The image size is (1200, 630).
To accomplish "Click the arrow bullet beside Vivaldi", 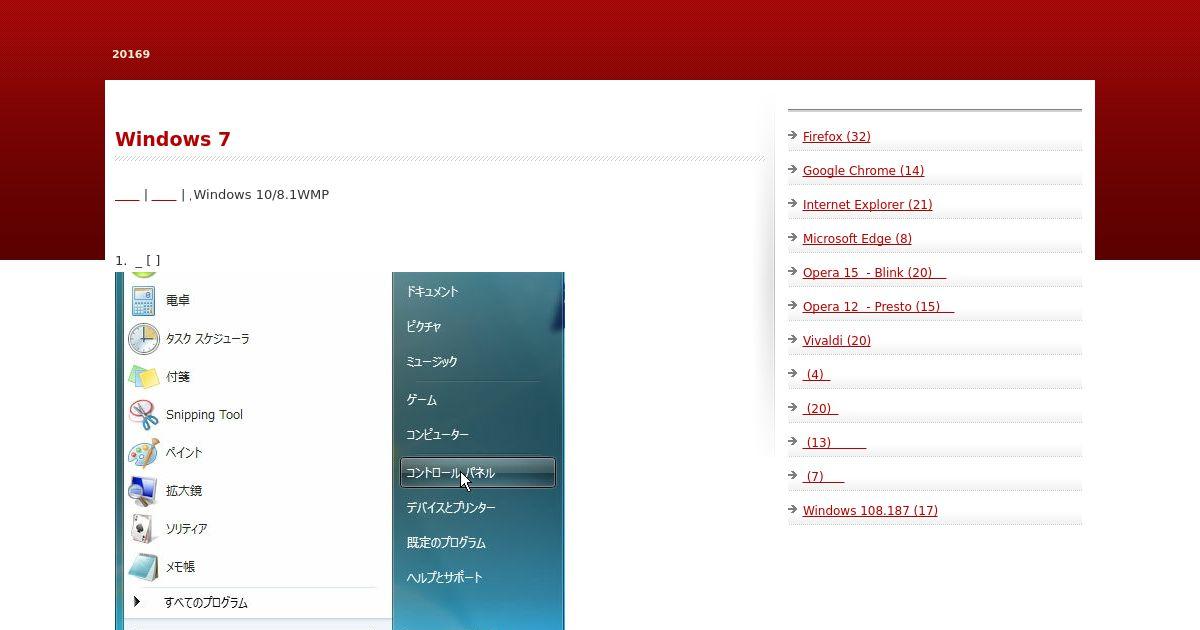I will (x=793, y=340).
